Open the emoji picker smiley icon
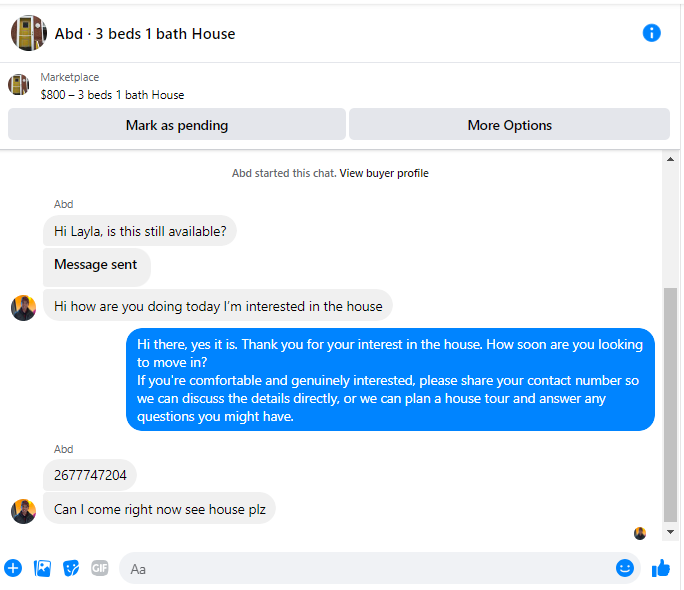 point(625,568)
